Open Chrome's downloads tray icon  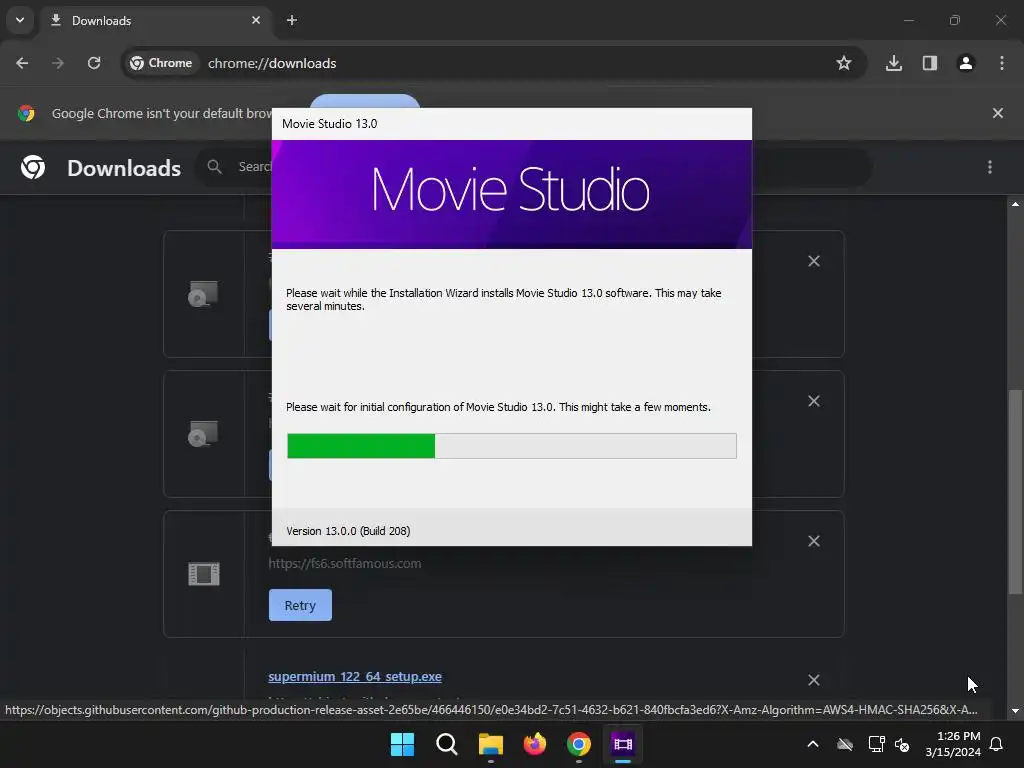point(894,63)
